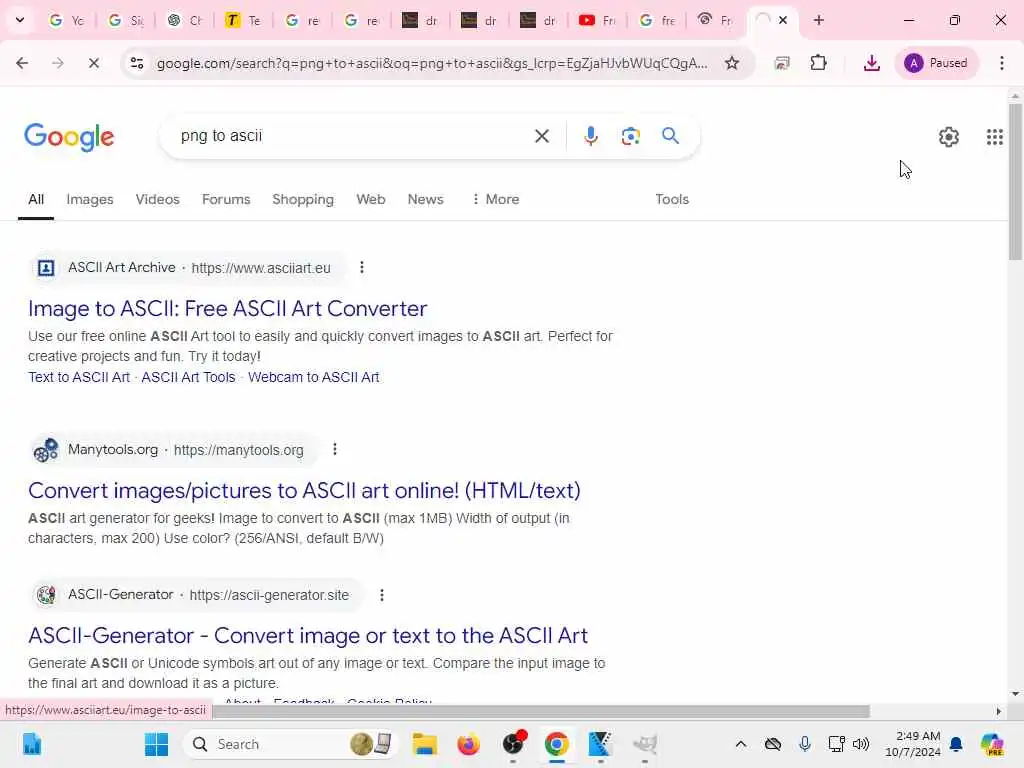Click the taskbar Search box

coord(291,744)
